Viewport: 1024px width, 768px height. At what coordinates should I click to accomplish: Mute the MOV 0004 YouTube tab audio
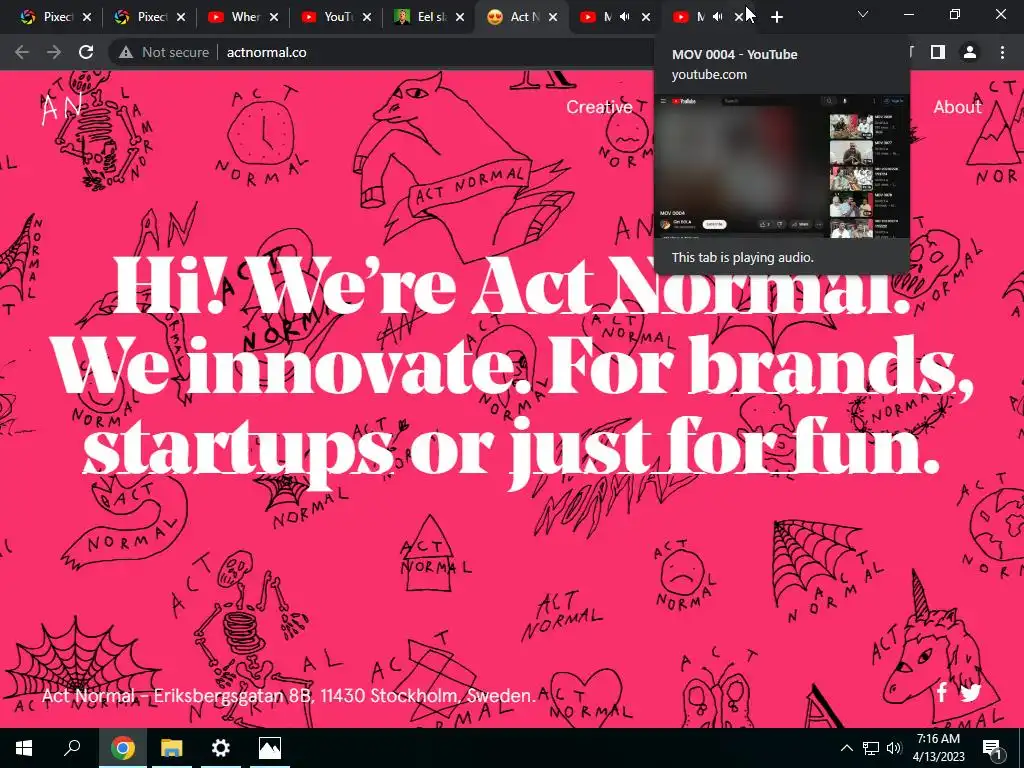point(718,17)
